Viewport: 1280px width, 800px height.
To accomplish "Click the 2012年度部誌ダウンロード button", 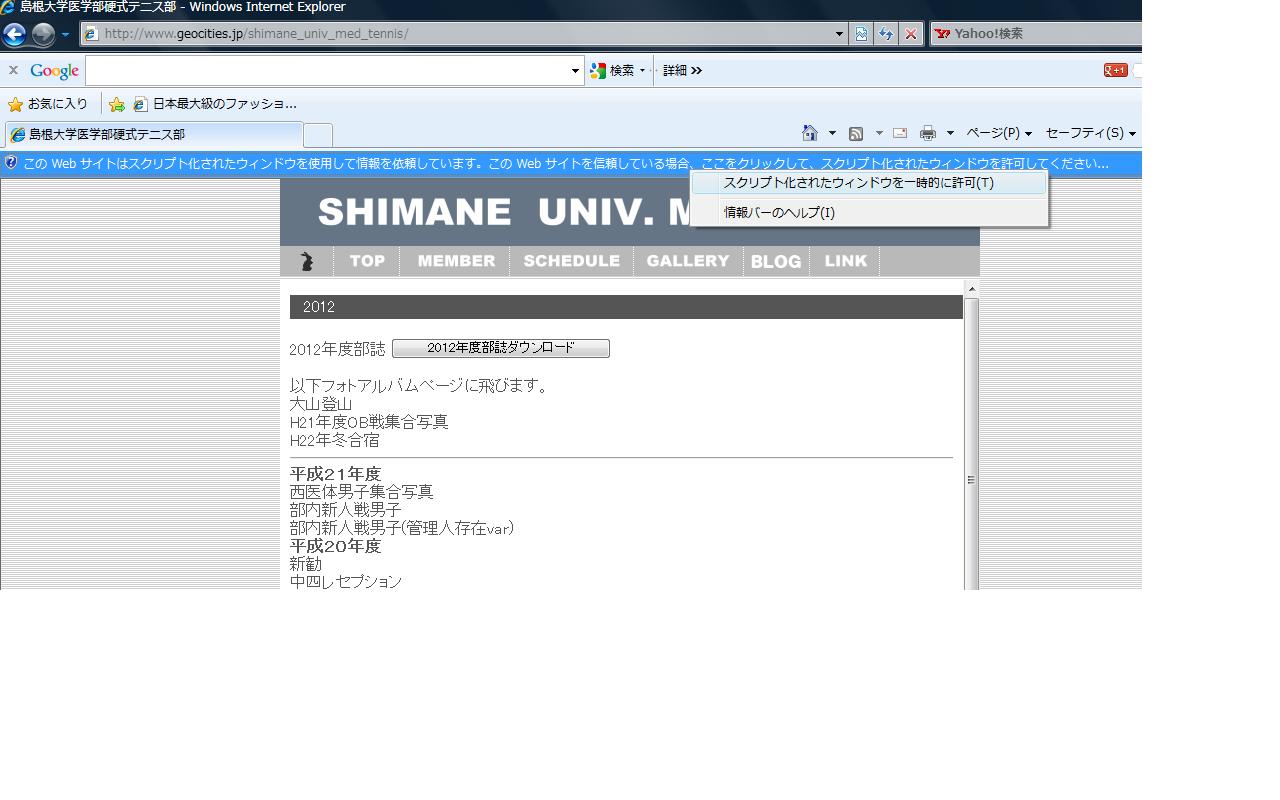I will pyautogui.click(x=501, y=348).
